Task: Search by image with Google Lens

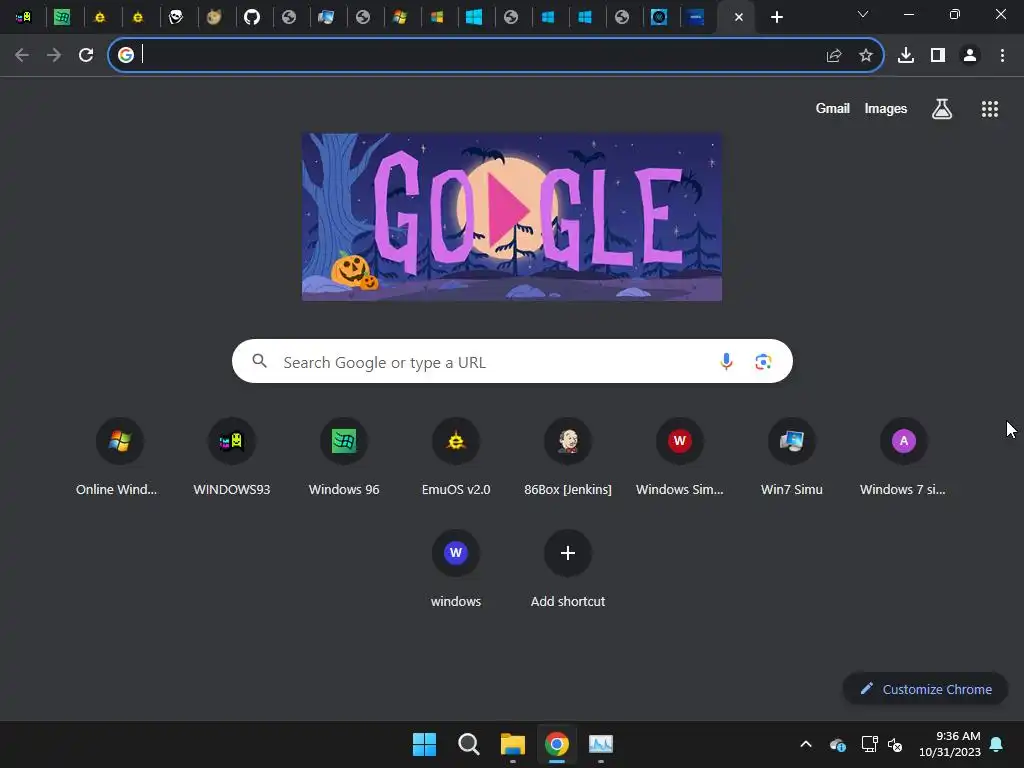Action: [763, 361]
